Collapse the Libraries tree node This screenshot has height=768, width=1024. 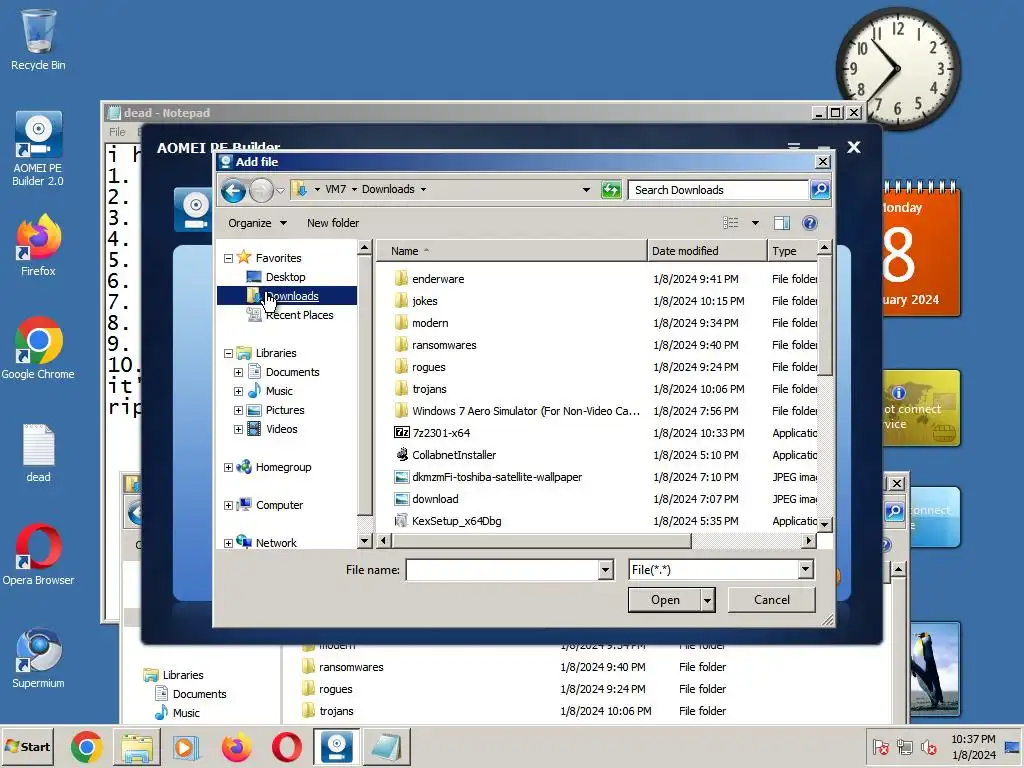point(229,353)
